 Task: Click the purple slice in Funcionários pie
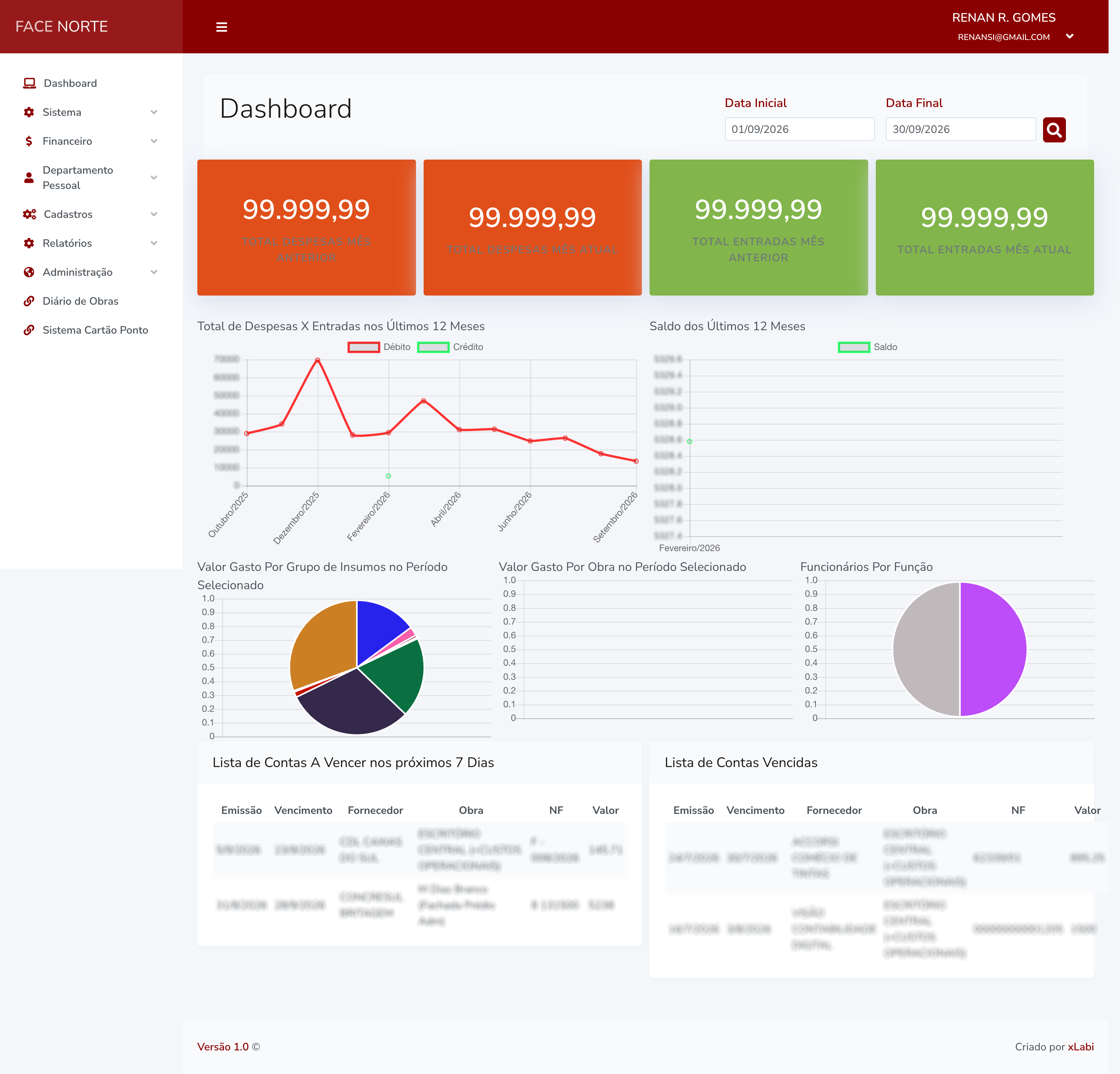pyautogui.click(x=994, y=650)
